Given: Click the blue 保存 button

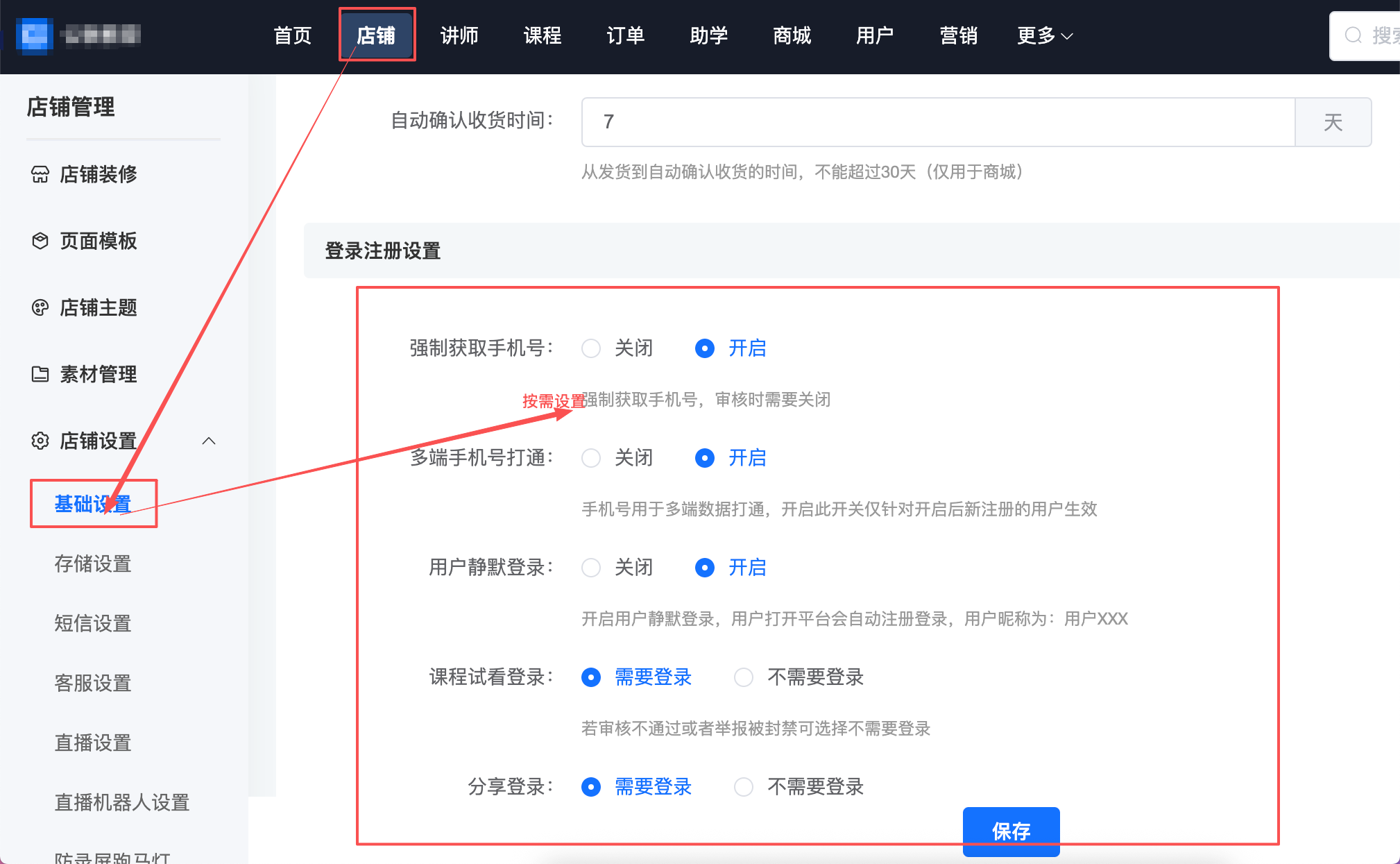Looking at the screenshot, I should coord(1011,831).
